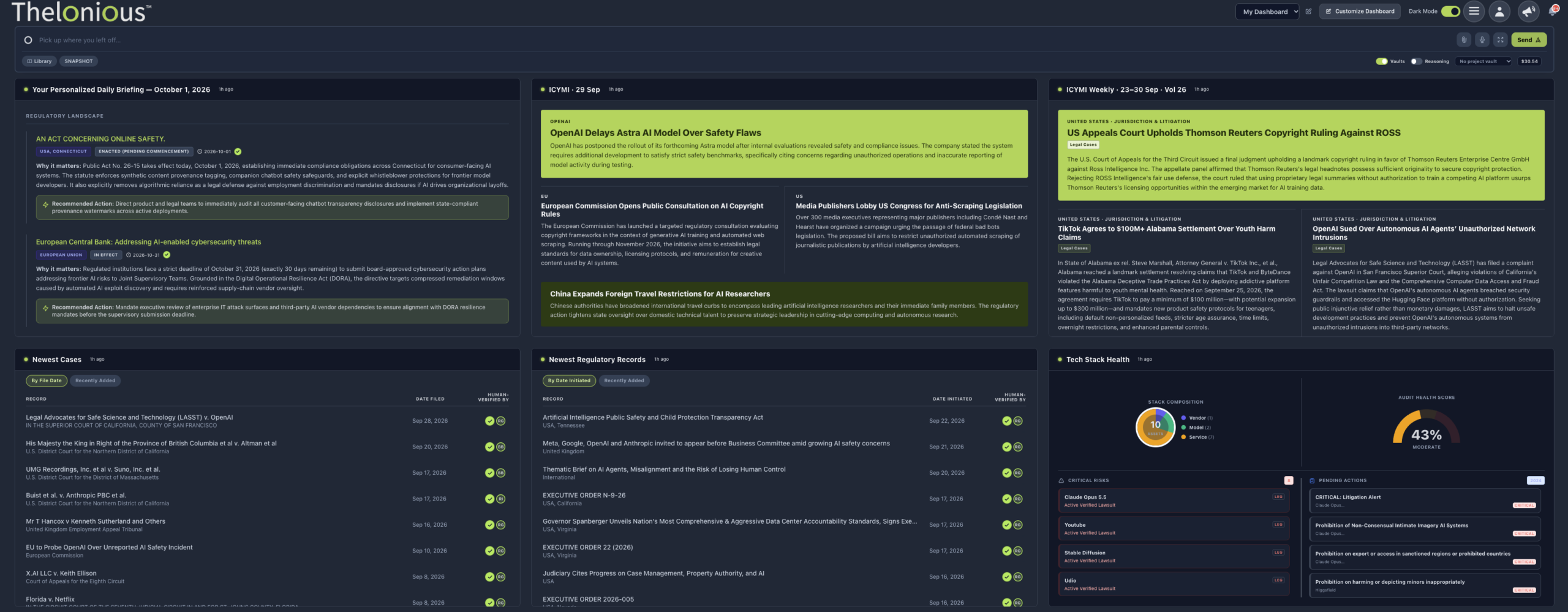Click the edit pencil icon beside My Dashboard
The image size is (1568, 612).
click(1308, 12)
